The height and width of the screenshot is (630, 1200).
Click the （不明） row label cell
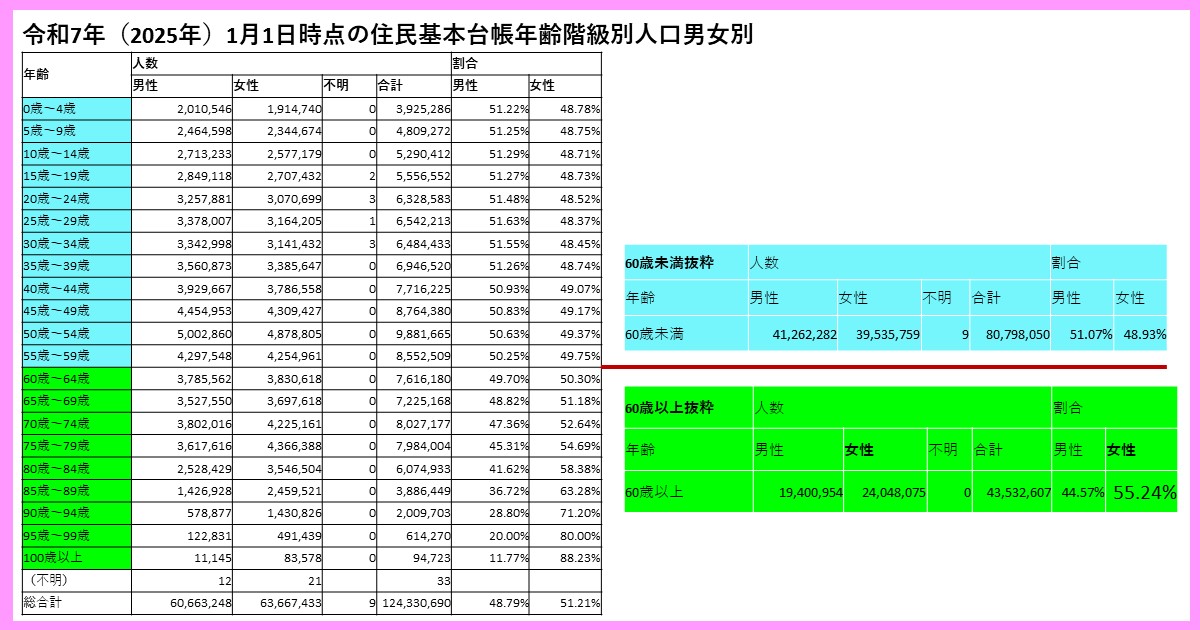76,580
